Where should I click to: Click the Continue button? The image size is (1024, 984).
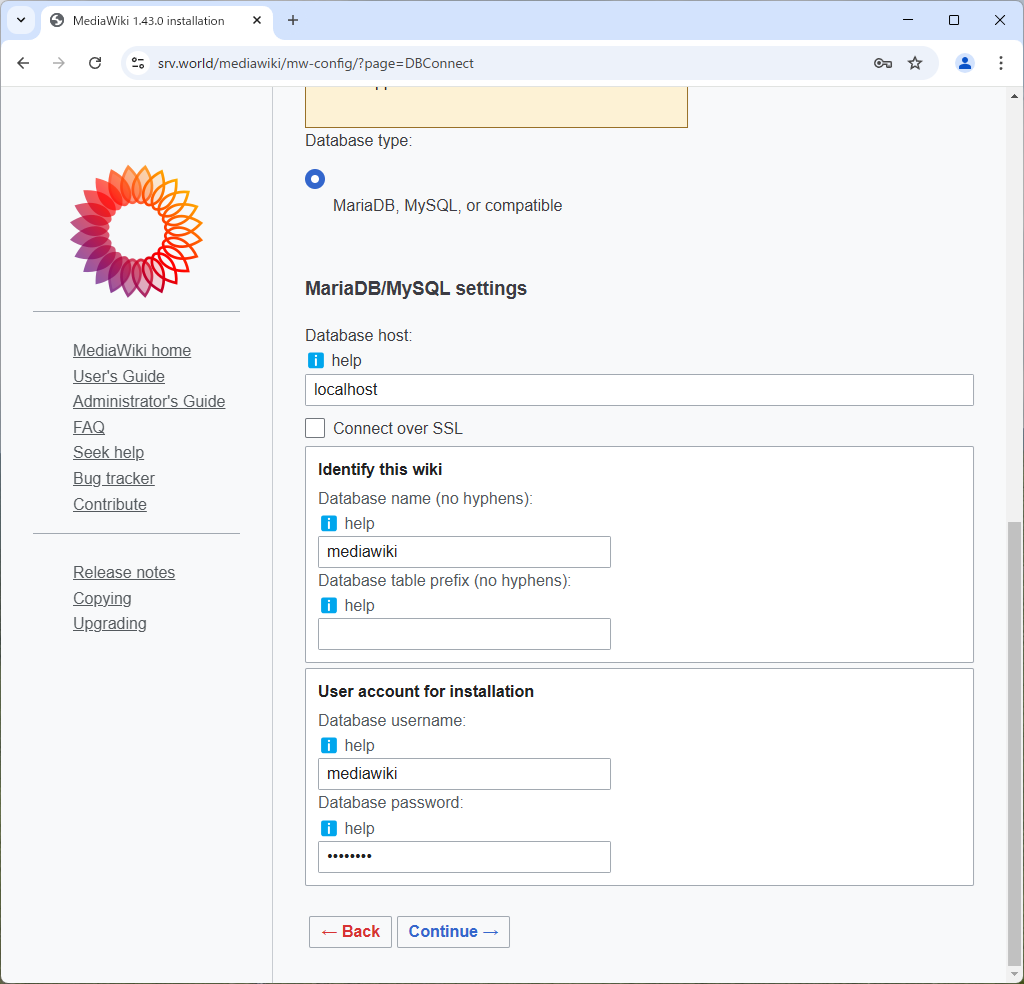[453, 932]
